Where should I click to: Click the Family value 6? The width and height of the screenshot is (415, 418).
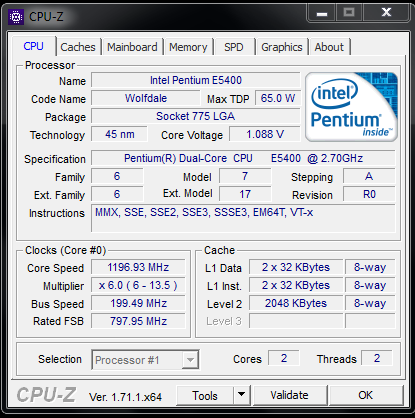[x=117, y=176]
